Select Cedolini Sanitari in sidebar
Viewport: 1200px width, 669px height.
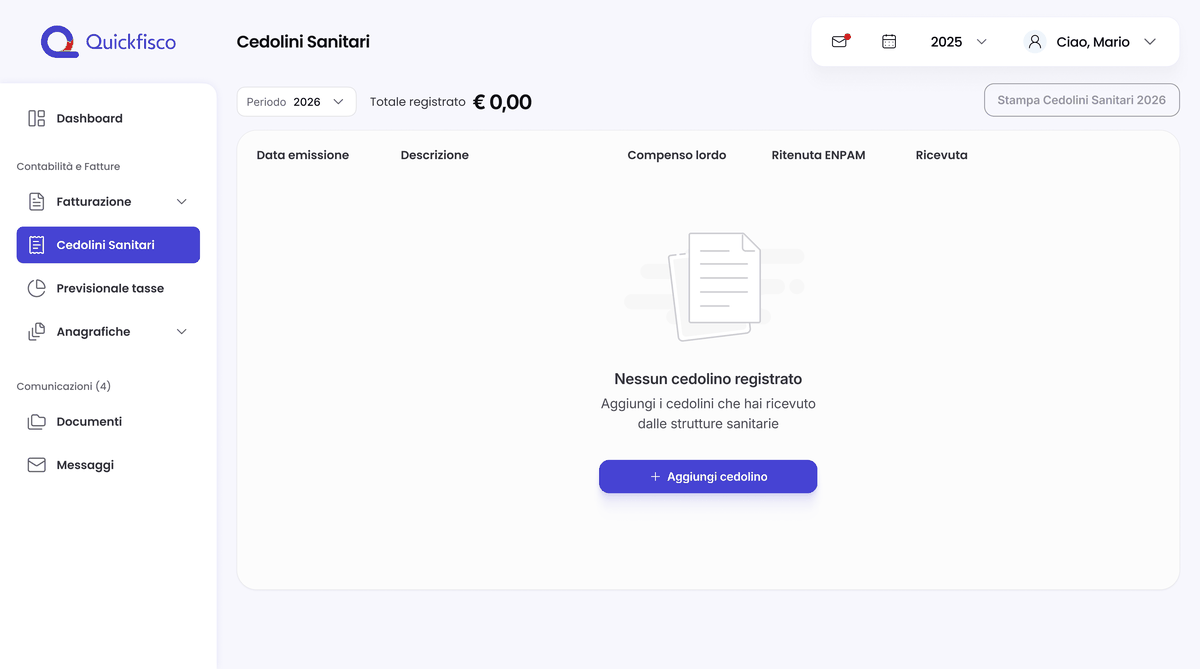pyautogui.click(x=108, y=245)
